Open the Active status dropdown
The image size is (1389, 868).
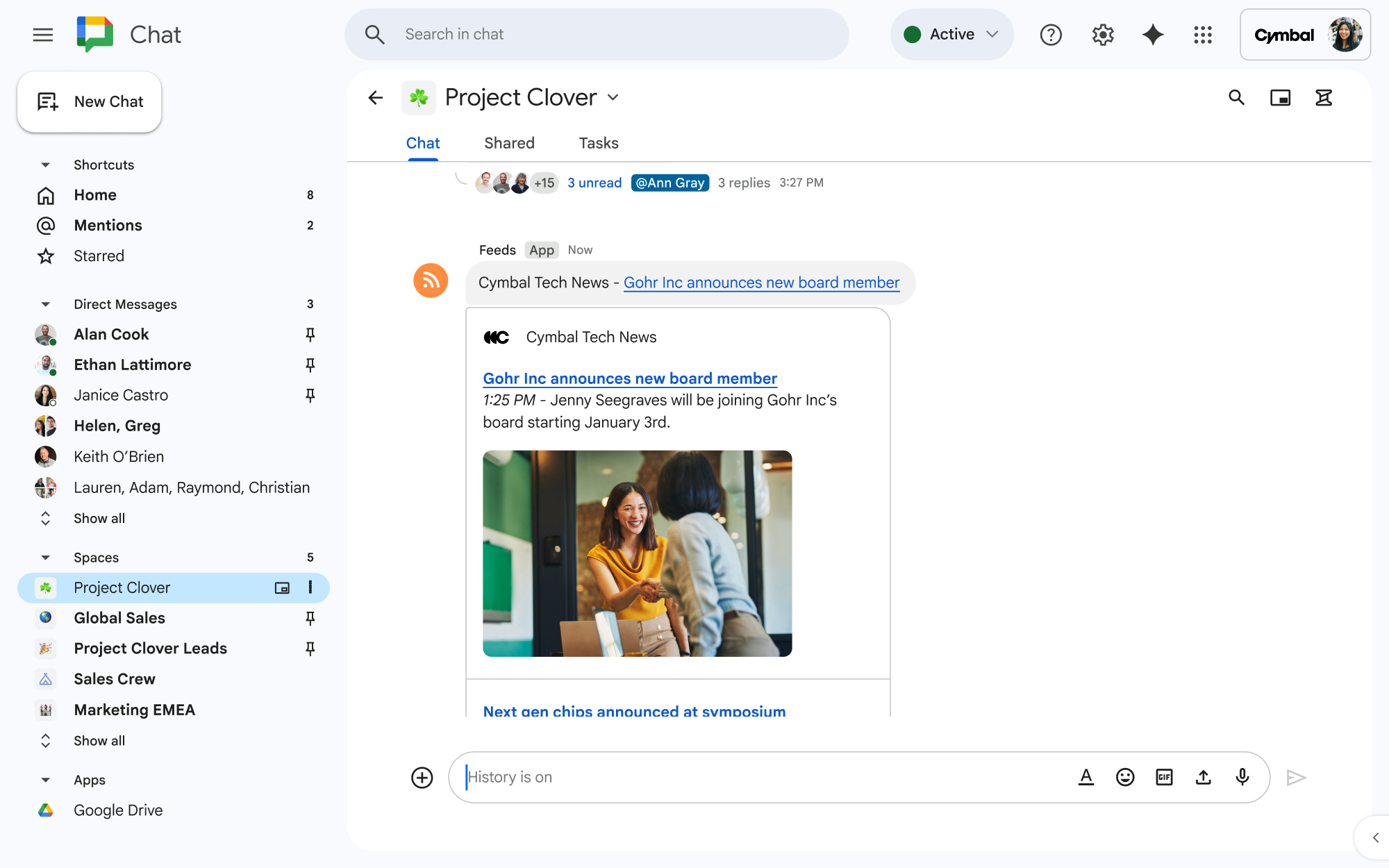(951, 34)
